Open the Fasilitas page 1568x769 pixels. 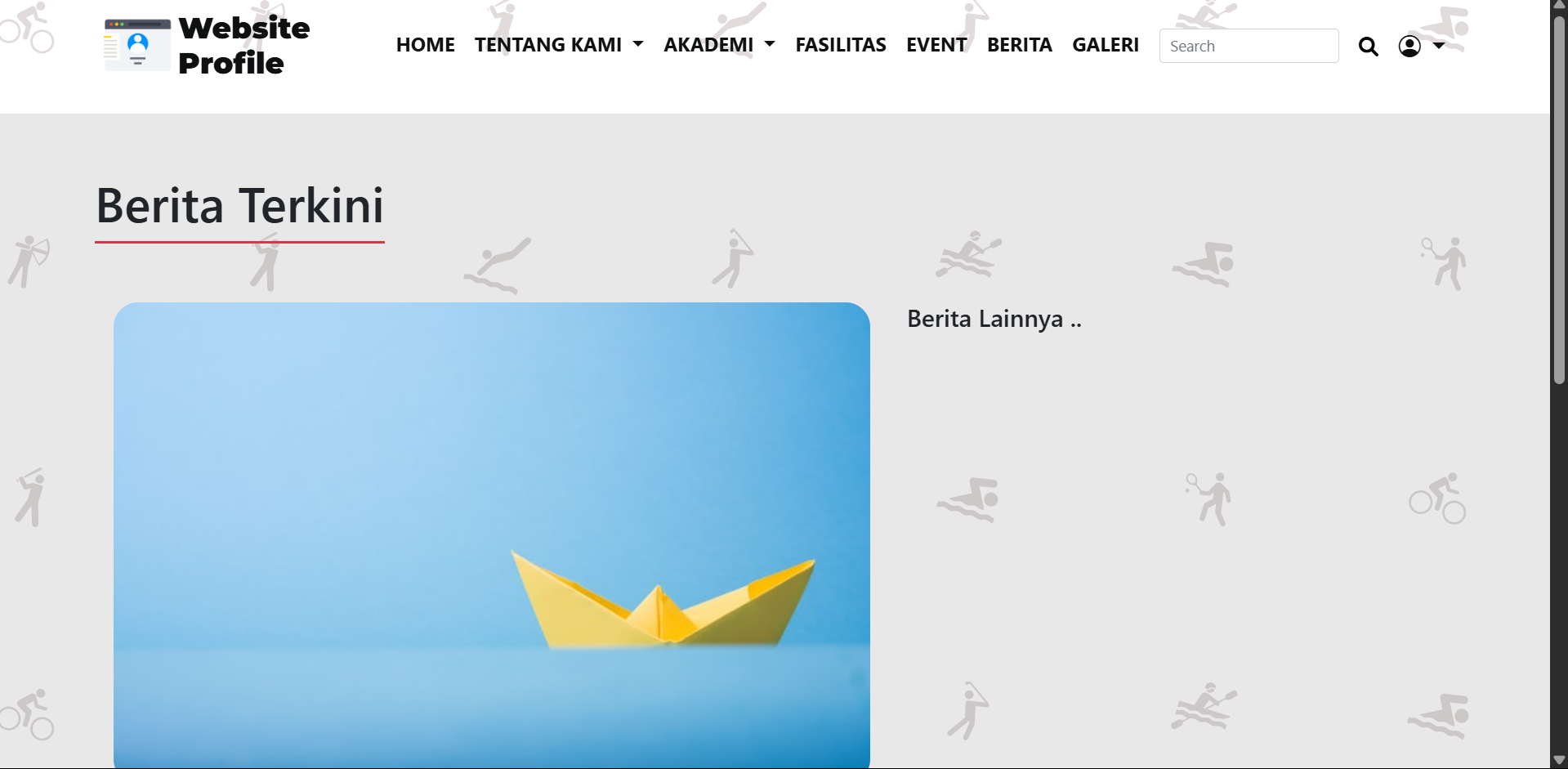841,45
